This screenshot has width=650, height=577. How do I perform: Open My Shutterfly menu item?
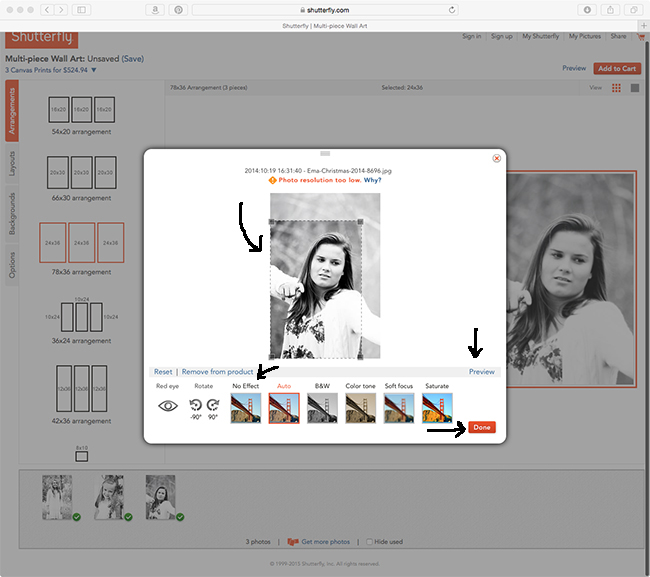tap(541, 36)
